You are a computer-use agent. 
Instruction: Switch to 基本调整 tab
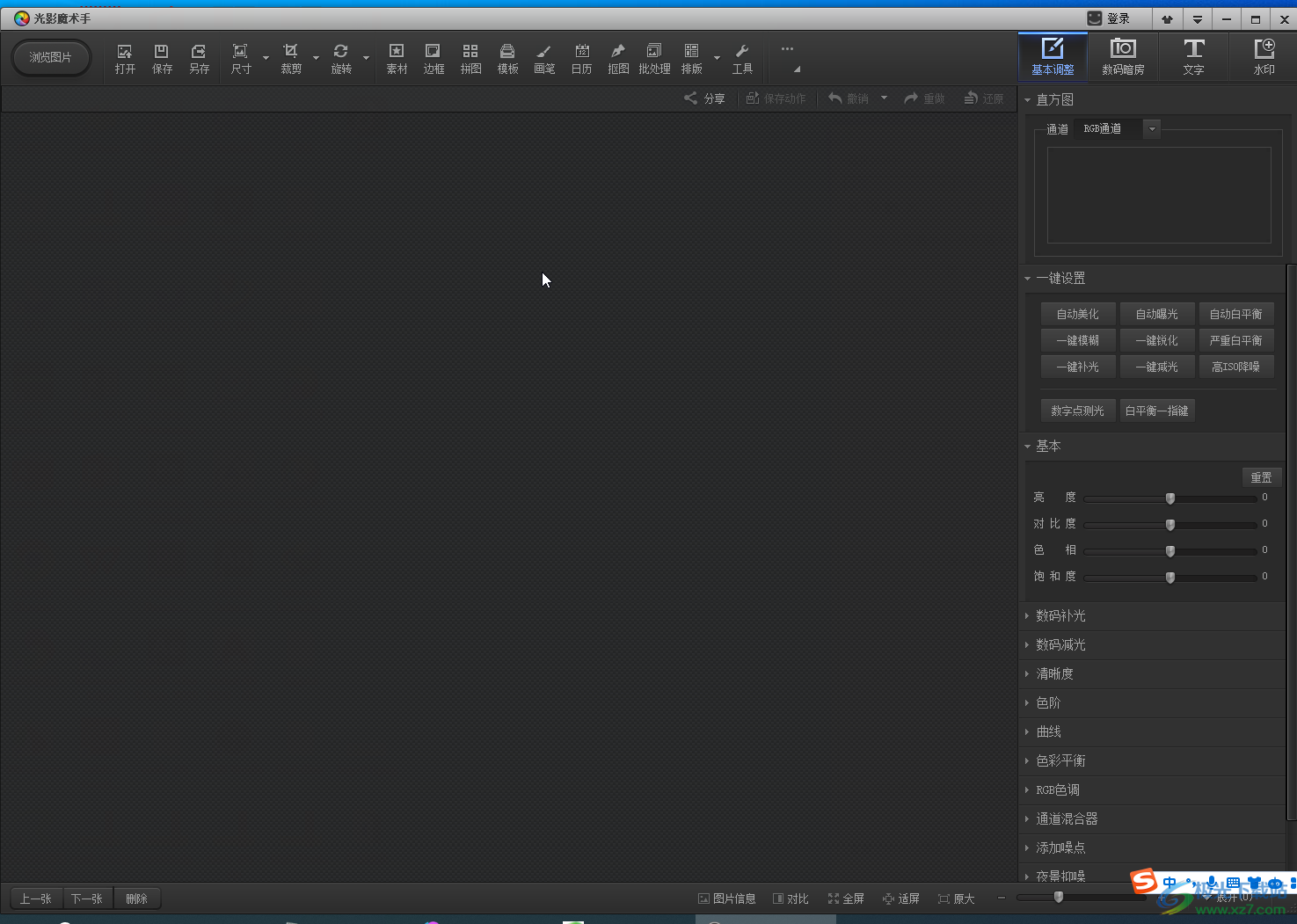[x=1053, y=56]
